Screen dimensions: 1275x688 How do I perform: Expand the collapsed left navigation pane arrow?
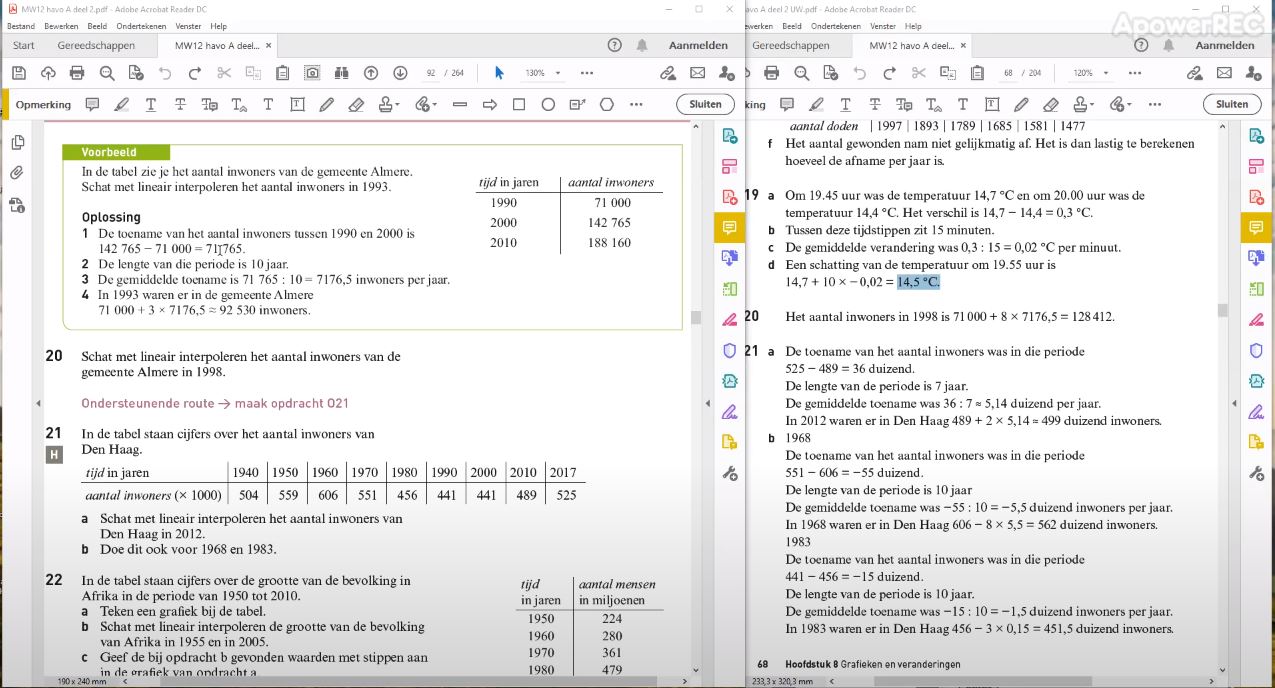click(x=38, y=403)
